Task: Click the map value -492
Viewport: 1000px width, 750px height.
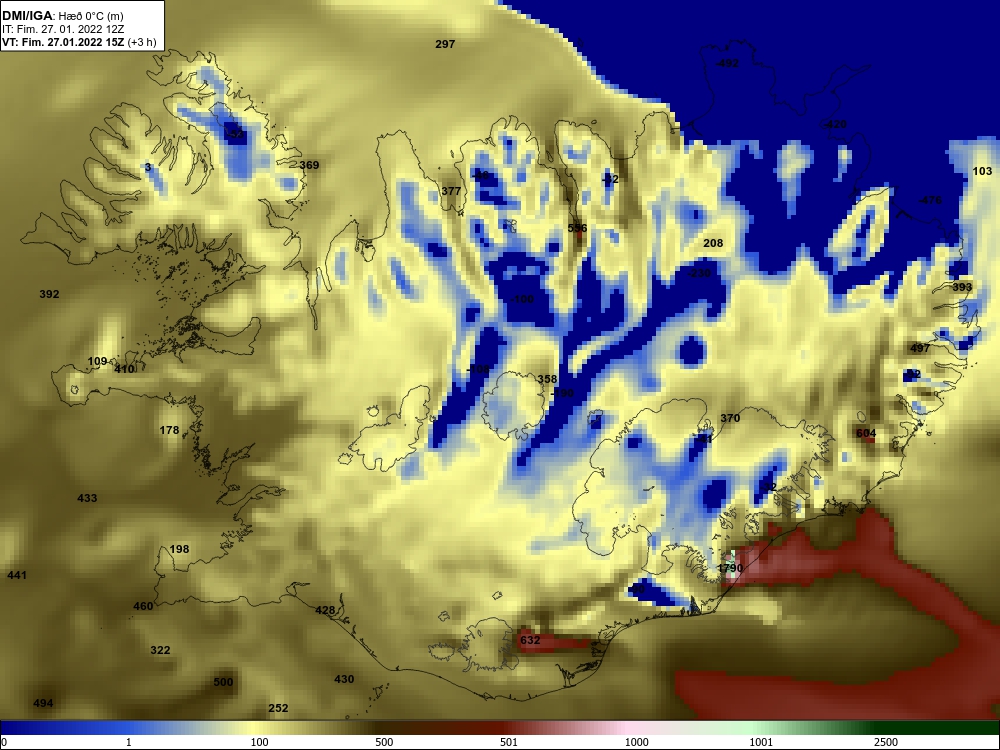Action: [x=727, y=63]
